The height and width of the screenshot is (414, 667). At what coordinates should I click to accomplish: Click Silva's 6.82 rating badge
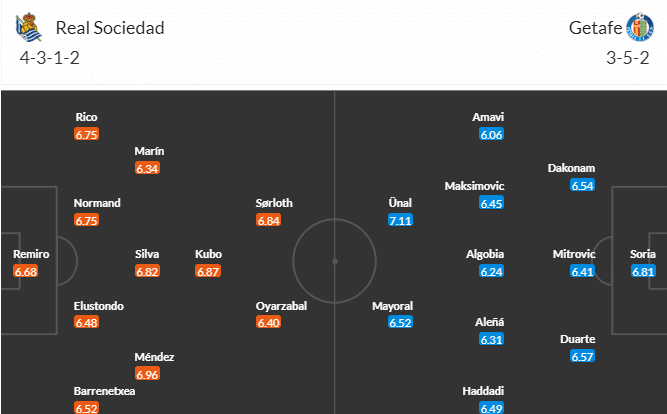point(147,271)
